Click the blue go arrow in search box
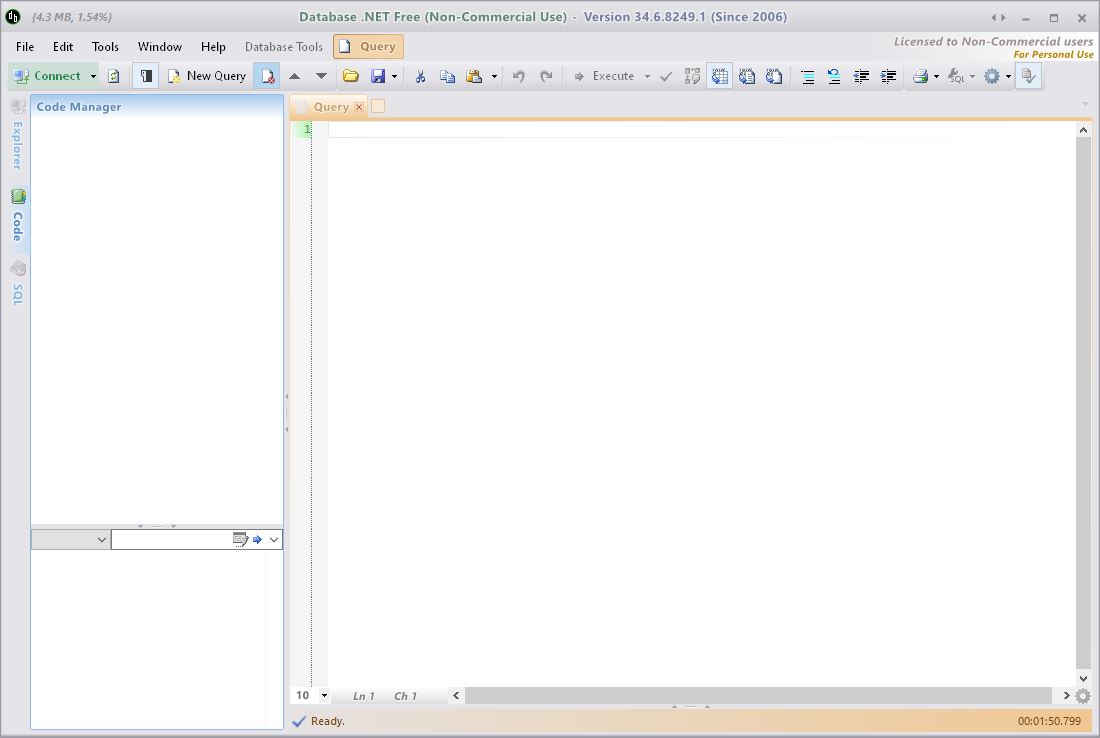Image resolution: width=1100 pixels, height=738 pixels. tap(257, 539)
